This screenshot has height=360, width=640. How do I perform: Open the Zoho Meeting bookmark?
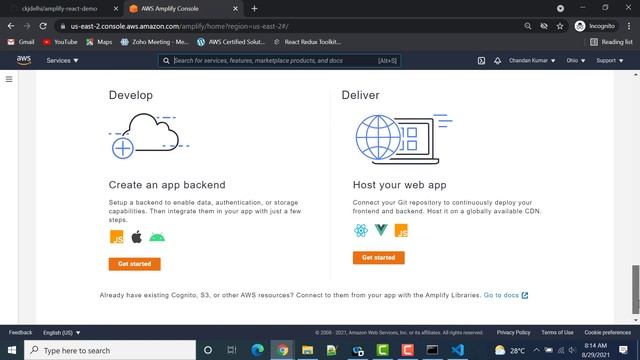[x=155, y=42]
